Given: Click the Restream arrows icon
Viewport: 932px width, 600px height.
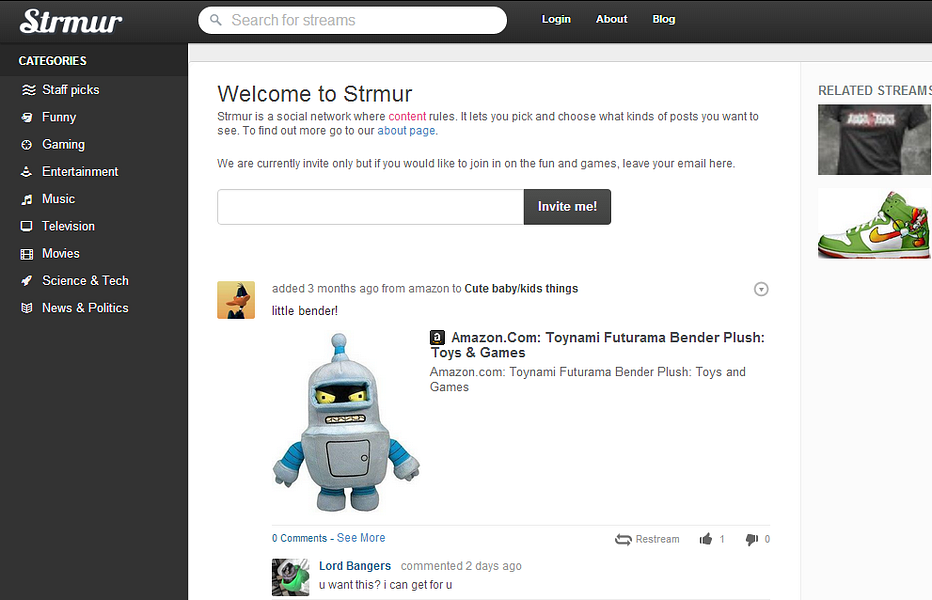Looking at the screenshot, I should pyautogui.click(x=623, y=539).
